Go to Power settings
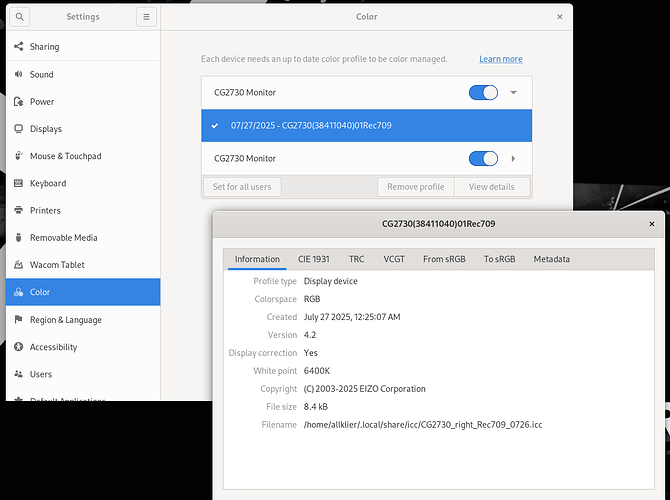Image resolution: width=670 pixels, height=500 pixels. pyautogui.click(x=83, y=102)
